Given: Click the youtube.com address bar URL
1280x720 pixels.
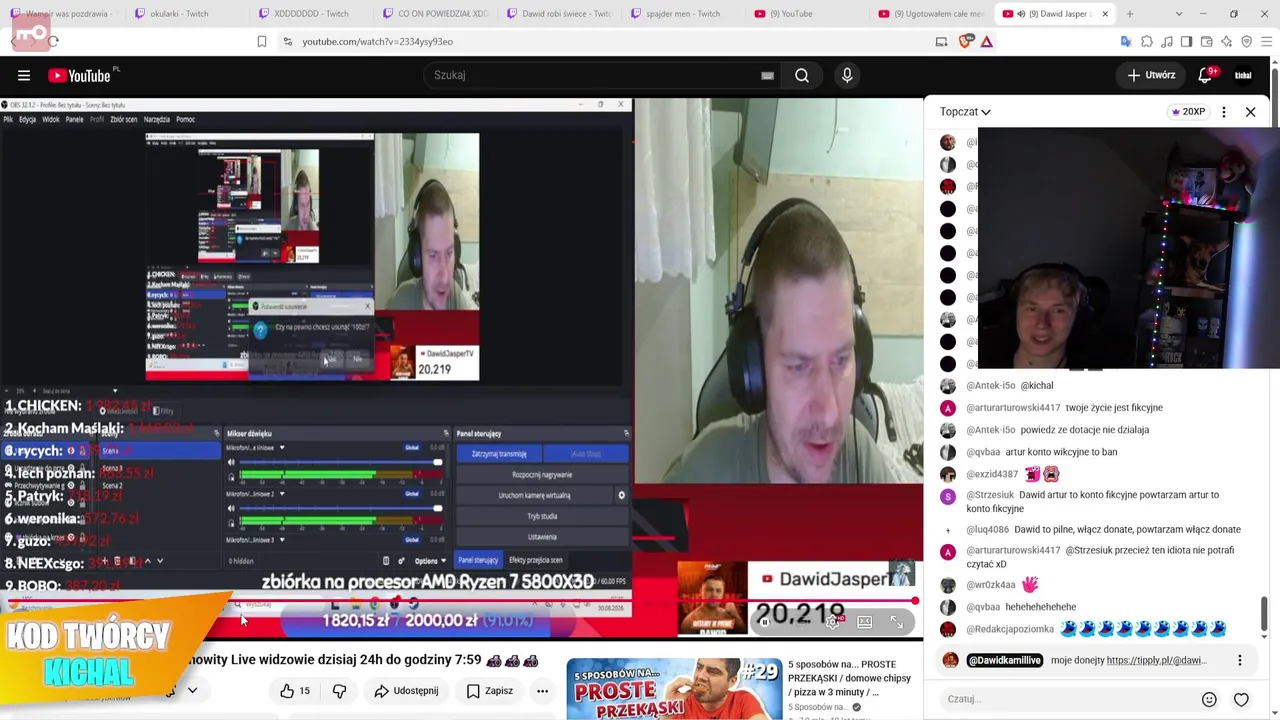Looking at the screenshot, I should coord(378,42).
